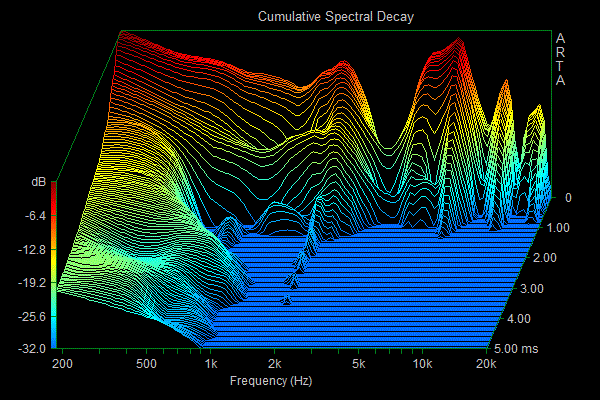
Task: Click the '5k' frequency axis label
Action: pos(358,364)
